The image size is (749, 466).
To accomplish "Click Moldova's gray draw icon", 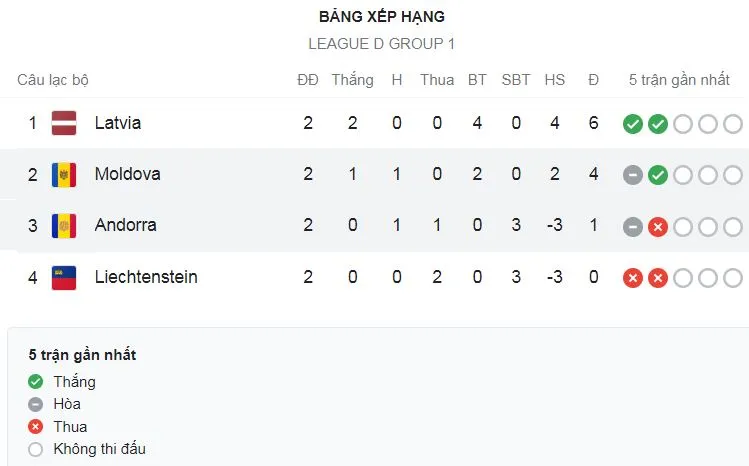I will pyautogui.click(x=632, y=175).
